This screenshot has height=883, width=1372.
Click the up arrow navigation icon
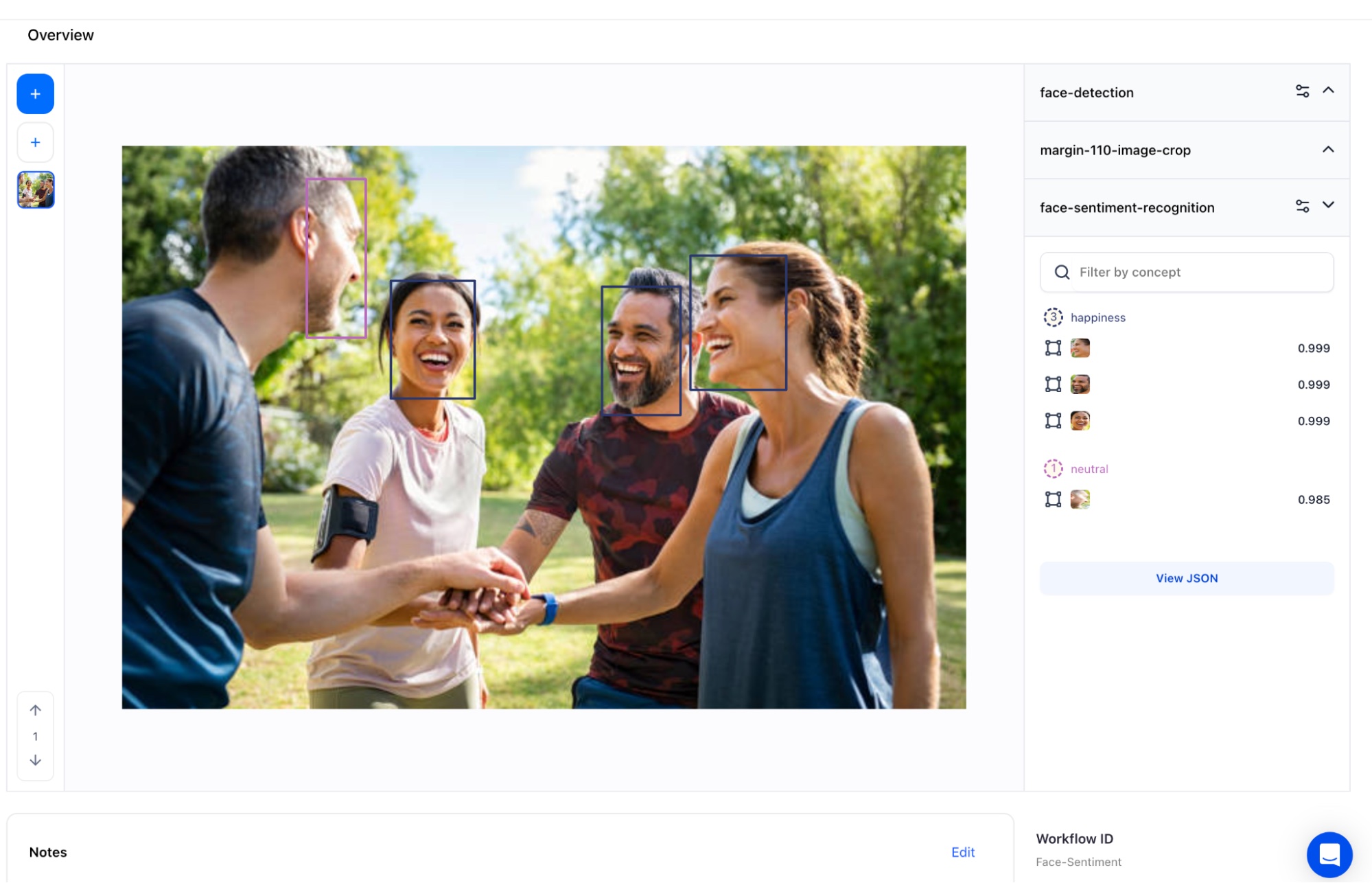(x=35, y=710)
